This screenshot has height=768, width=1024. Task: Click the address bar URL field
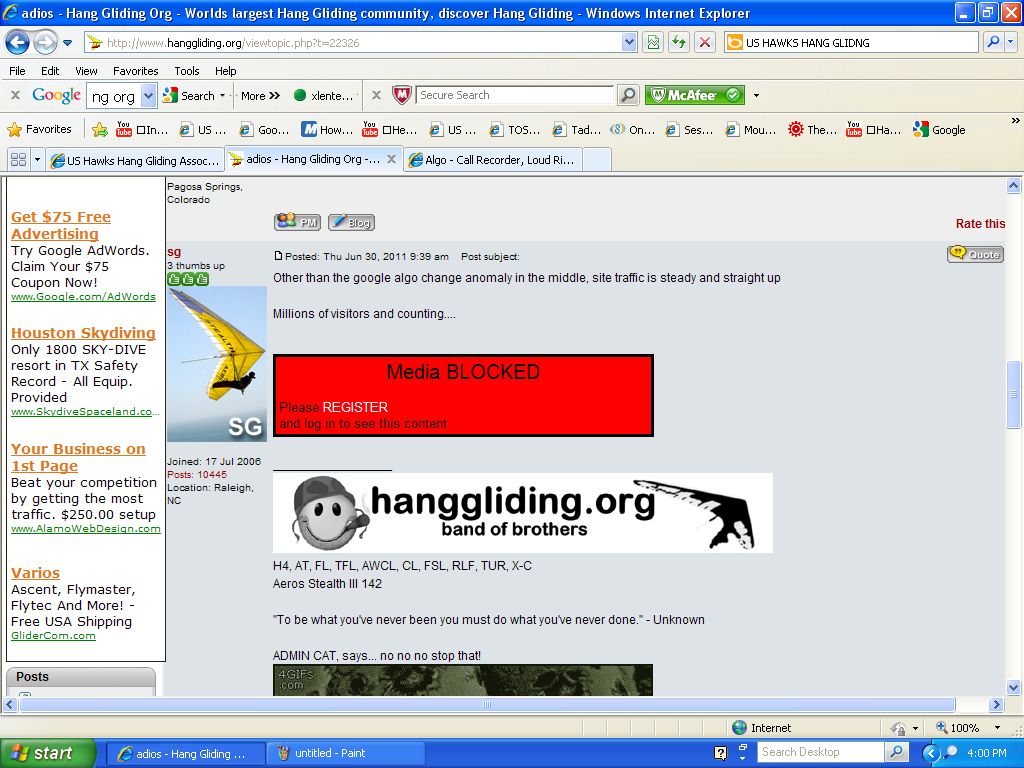click(353, 43)
